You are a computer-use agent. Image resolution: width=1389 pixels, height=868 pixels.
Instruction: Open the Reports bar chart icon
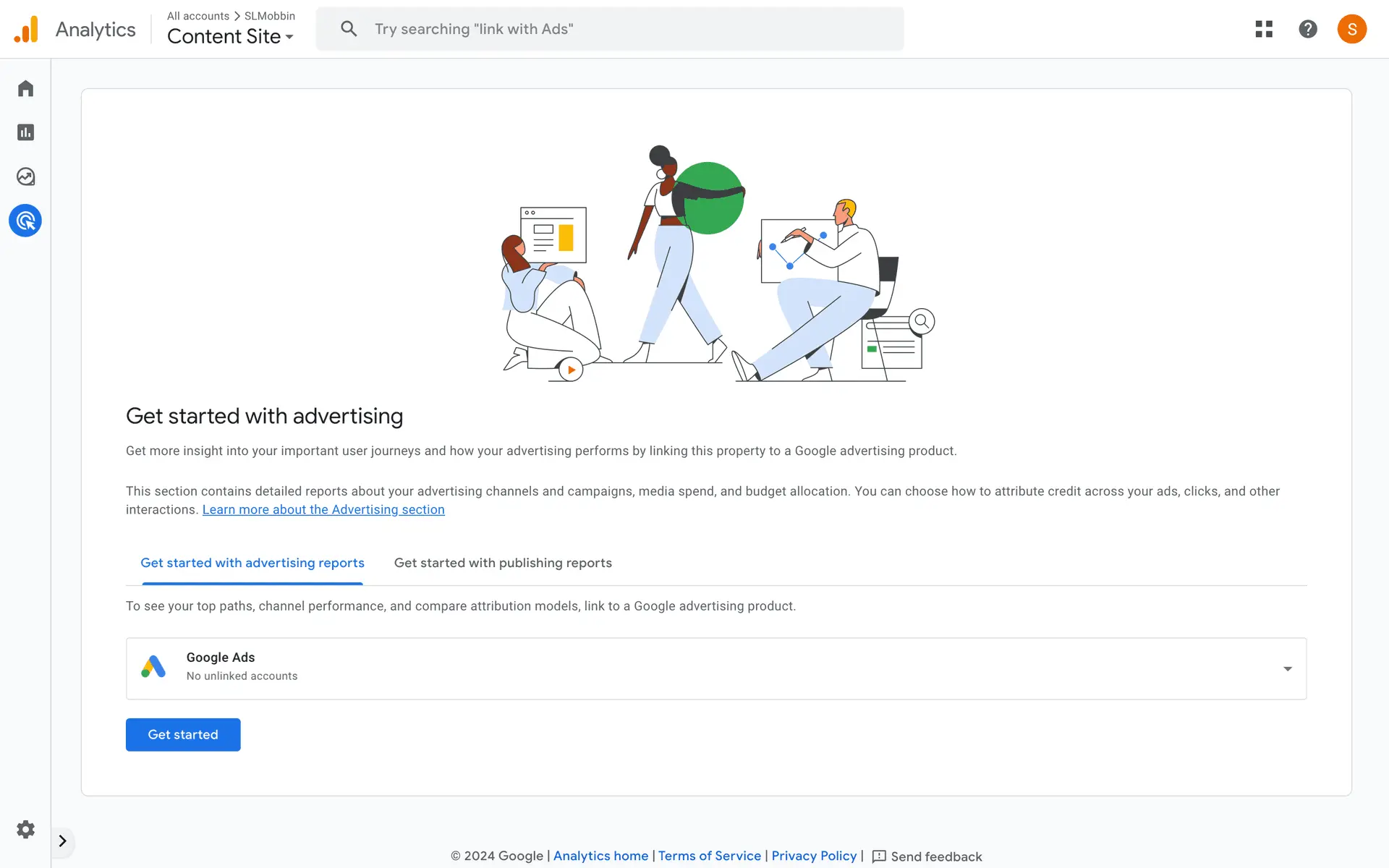(x=25, y=132)
